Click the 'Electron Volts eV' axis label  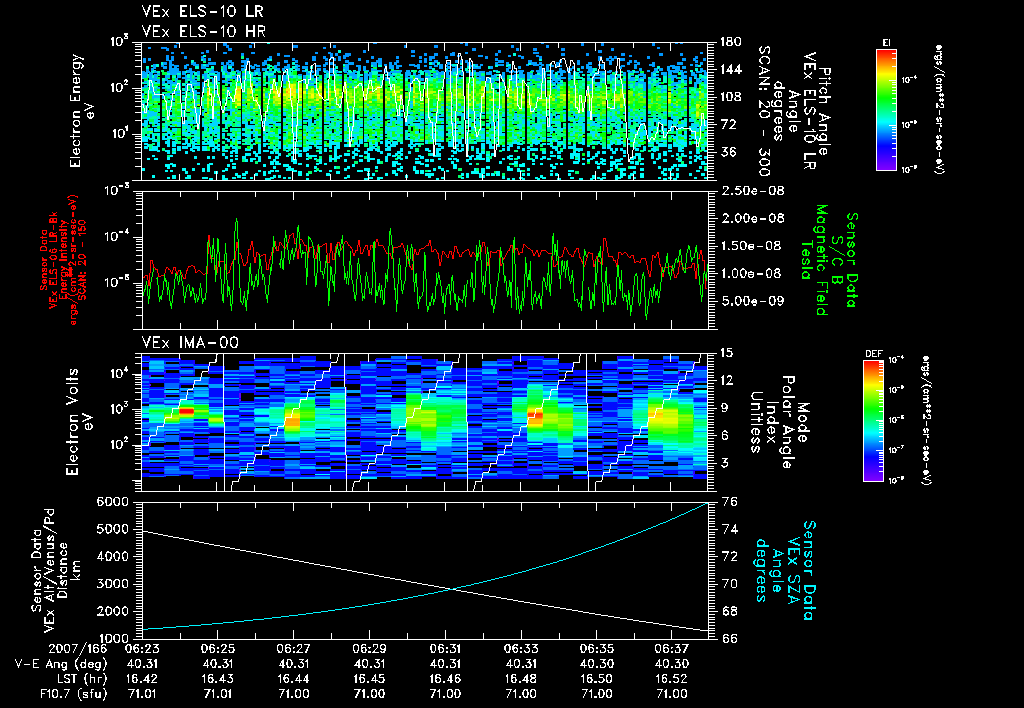point(79,422)
